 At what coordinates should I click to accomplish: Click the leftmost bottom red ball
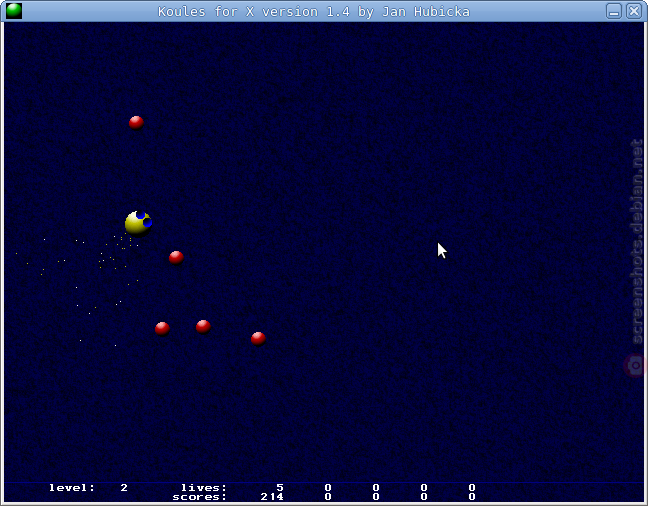coord(162,329)
